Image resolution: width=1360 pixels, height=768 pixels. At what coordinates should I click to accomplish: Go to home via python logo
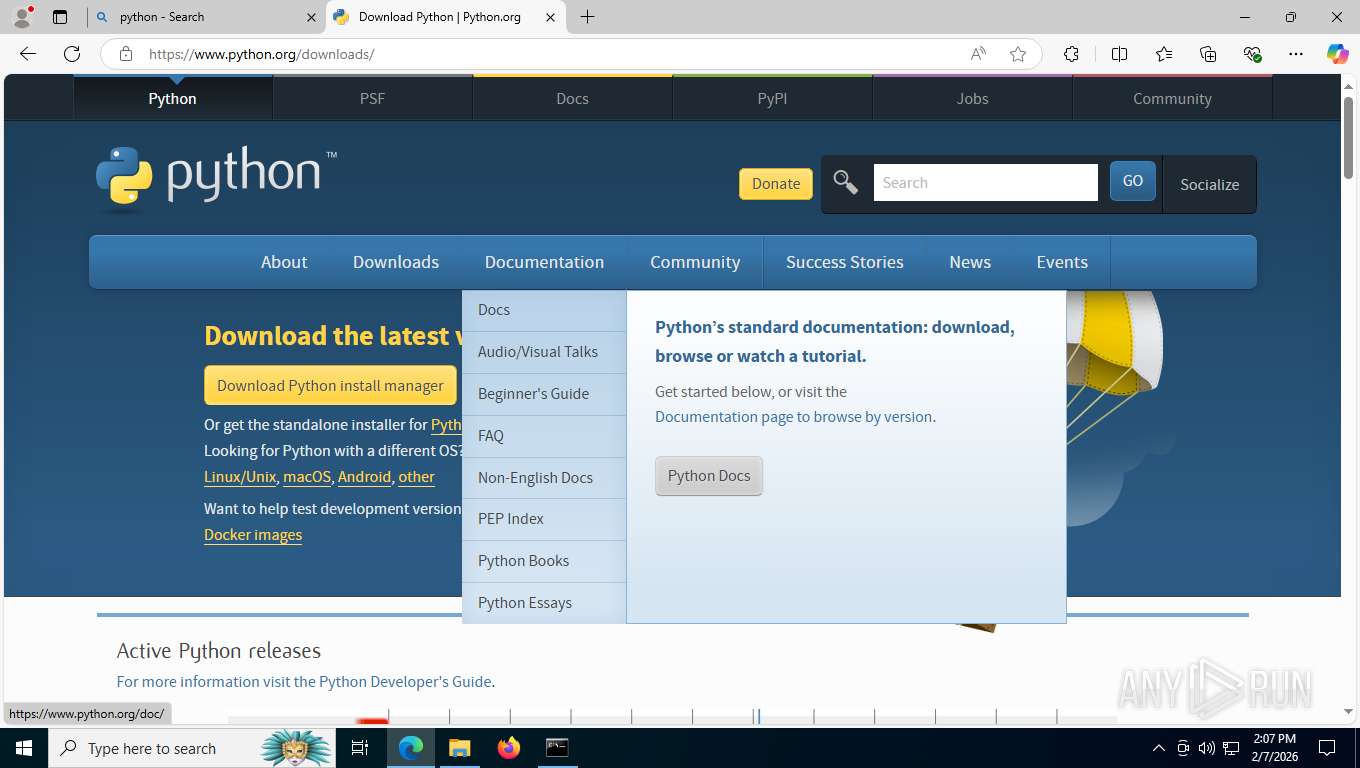tap(216, 178)
